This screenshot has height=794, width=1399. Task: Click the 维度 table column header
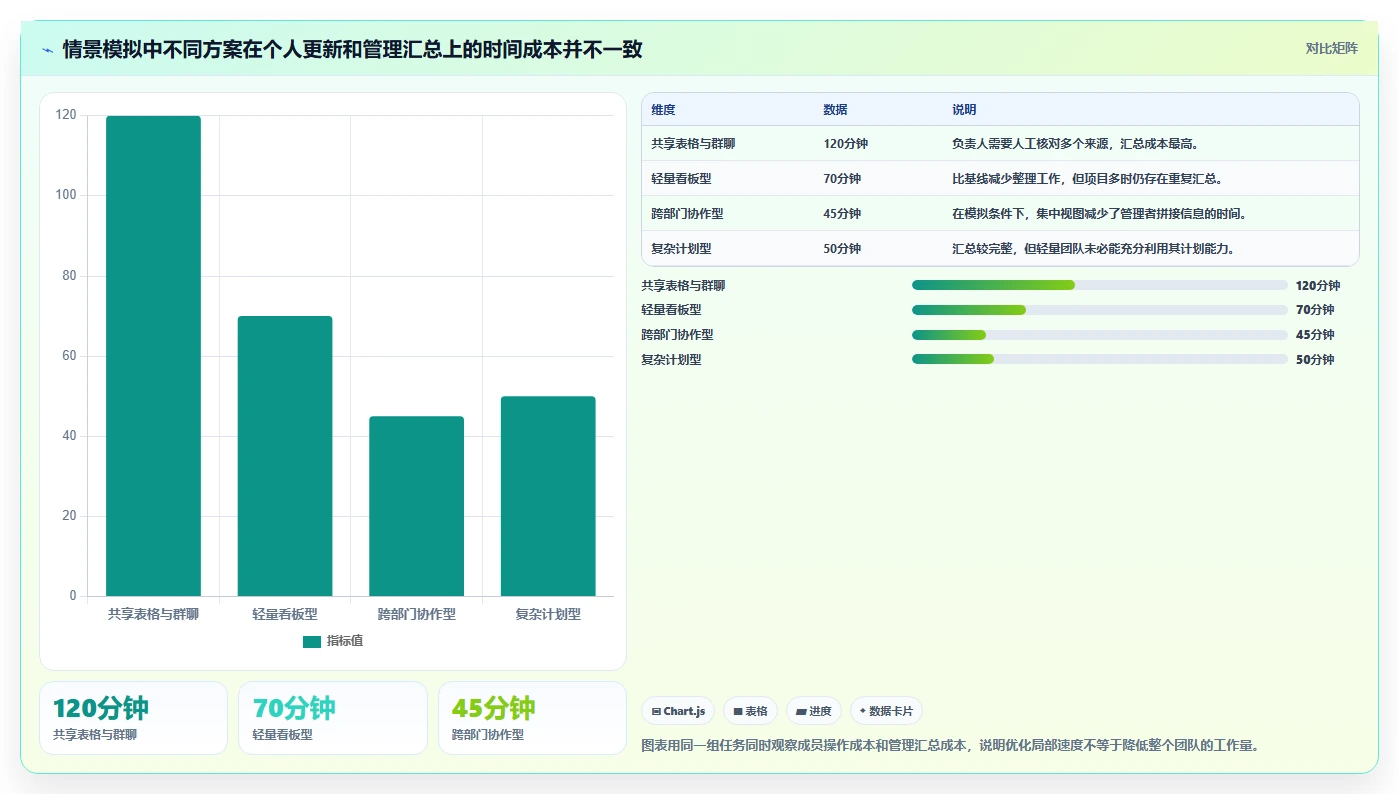[x=663, y=110]
